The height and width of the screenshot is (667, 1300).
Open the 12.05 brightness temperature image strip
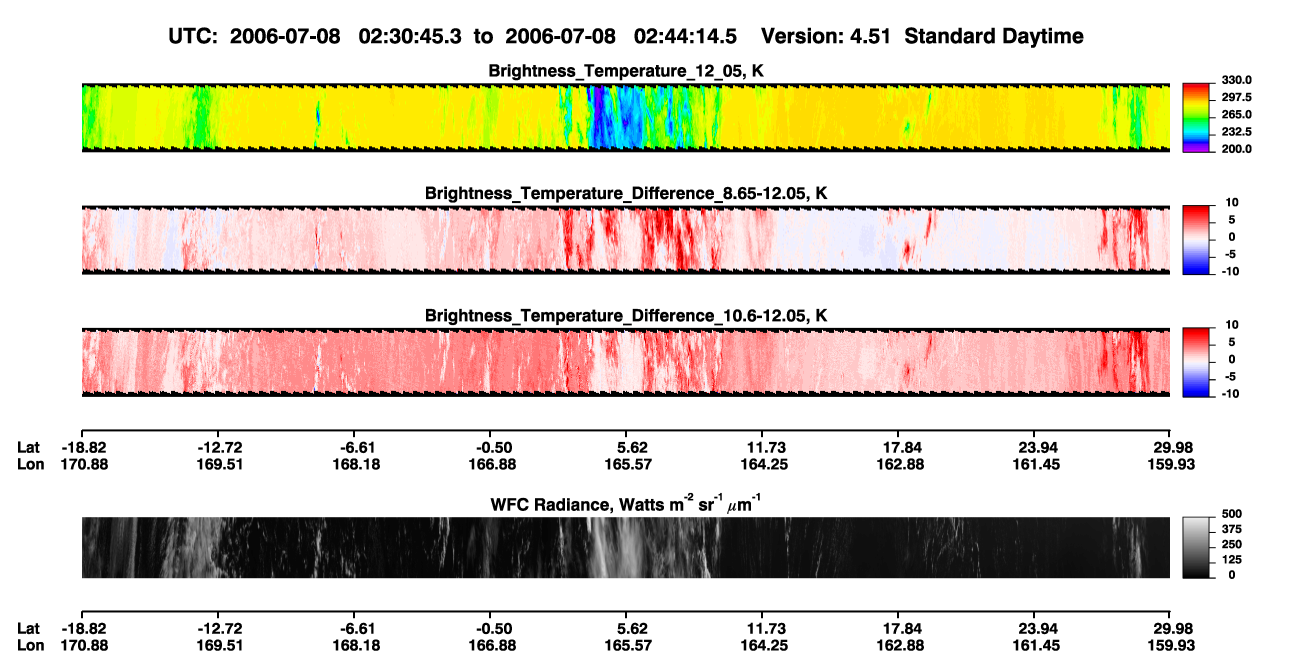(x=625, y=117)
